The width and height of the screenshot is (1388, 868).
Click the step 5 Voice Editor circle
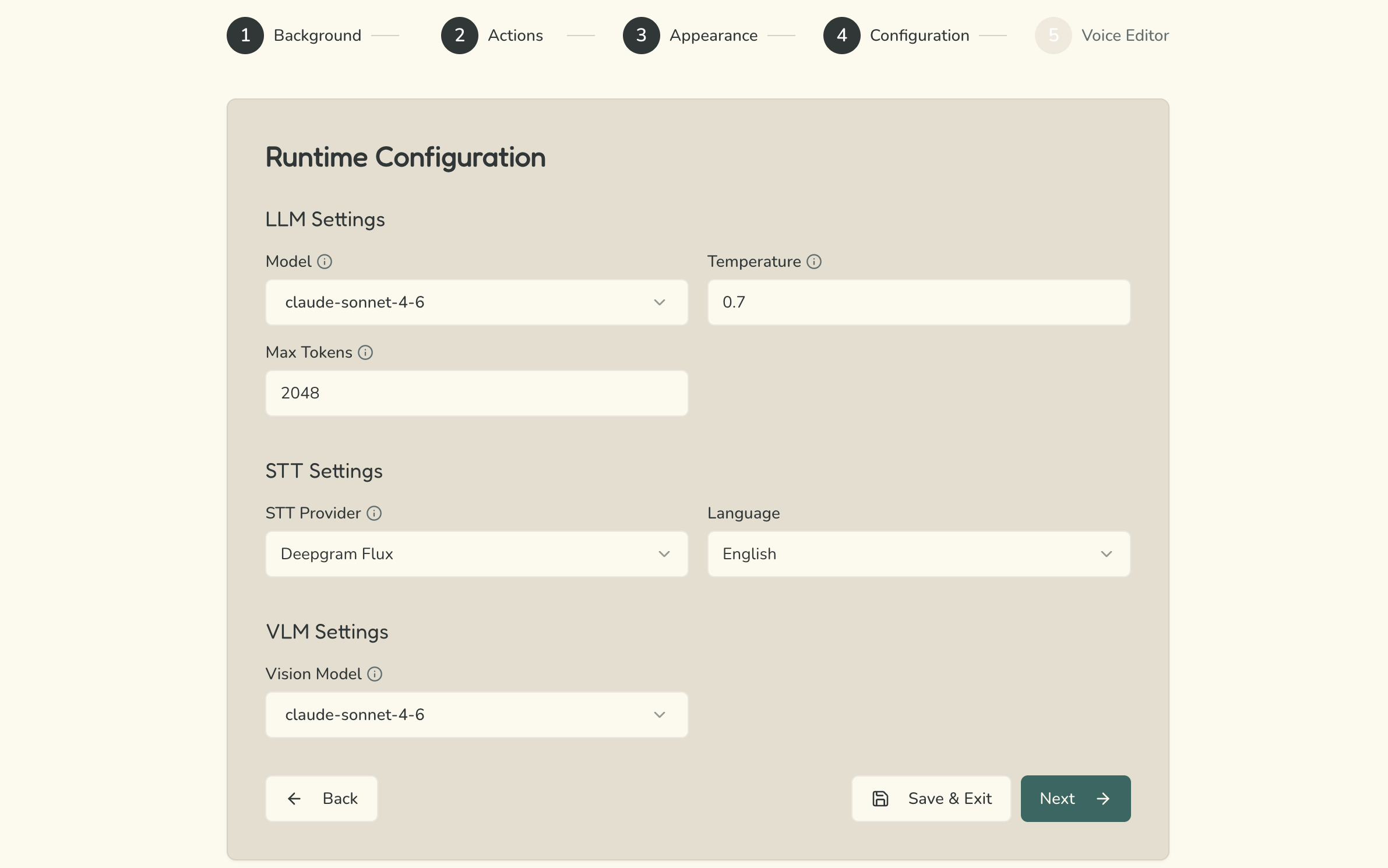(x=1053, y=36)
